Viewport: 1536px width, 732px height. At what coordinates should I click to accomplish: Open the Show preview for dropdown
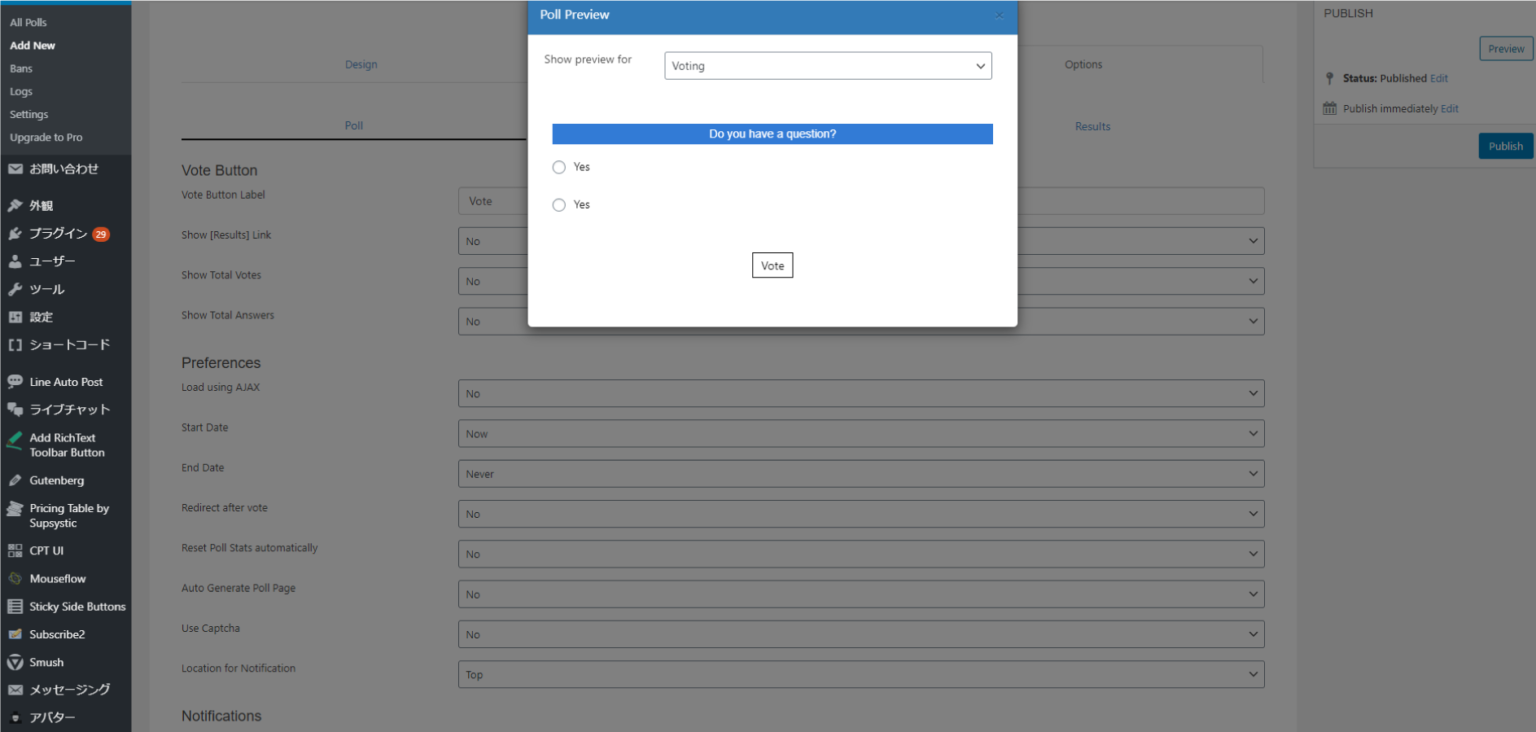827,66
